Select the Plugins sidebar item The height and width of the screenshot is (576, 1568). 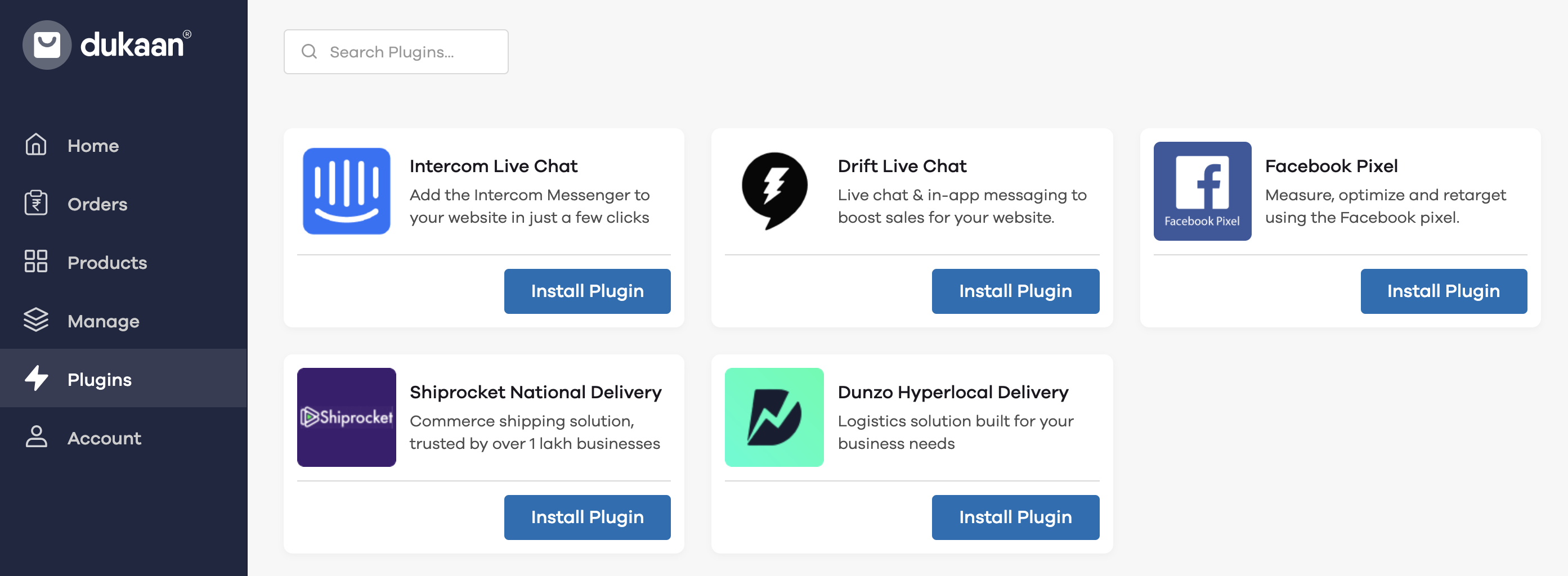pyautogui.click(x=124, y=379)
